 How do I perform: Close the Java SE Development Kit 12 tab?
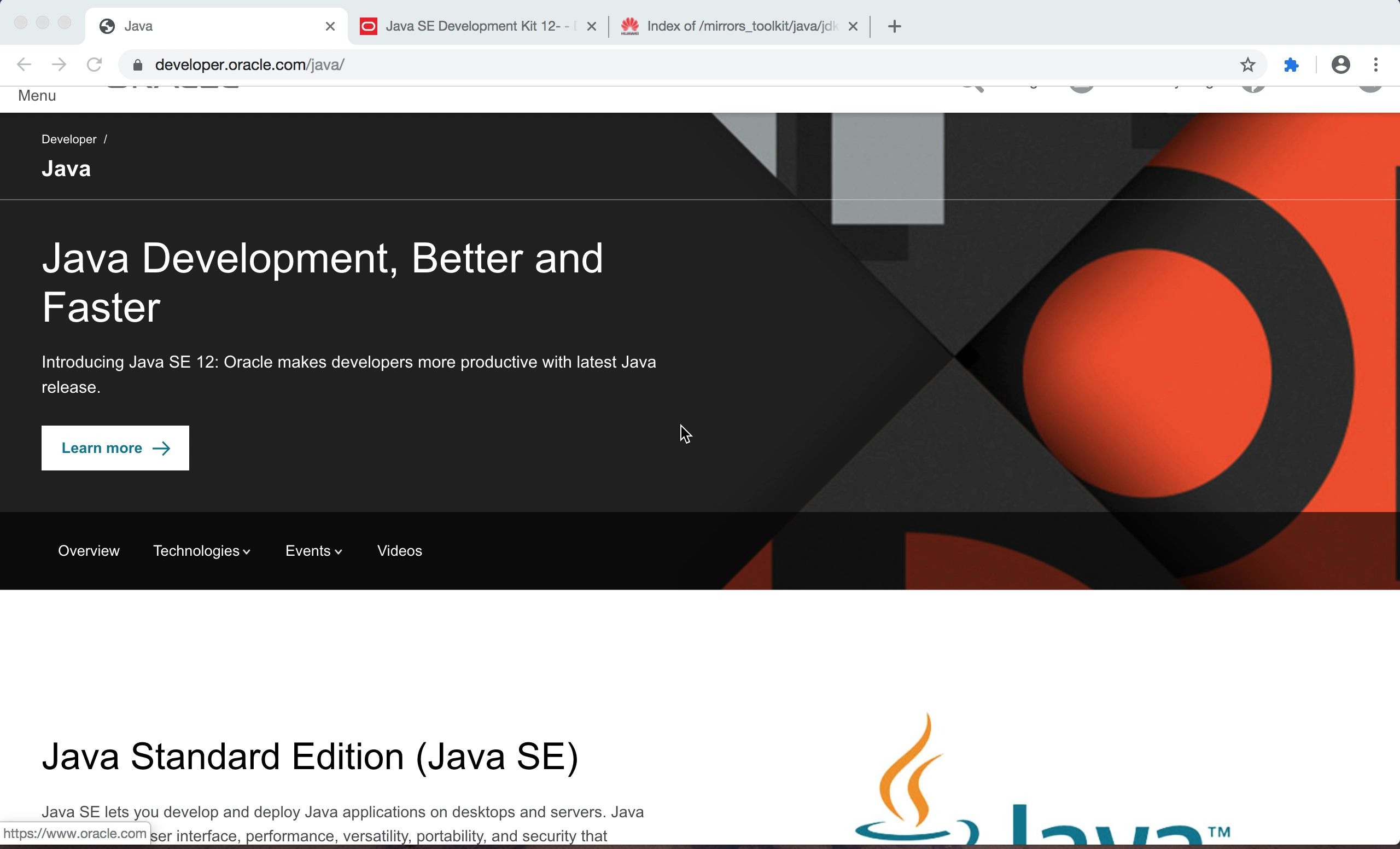pos(592,26)
